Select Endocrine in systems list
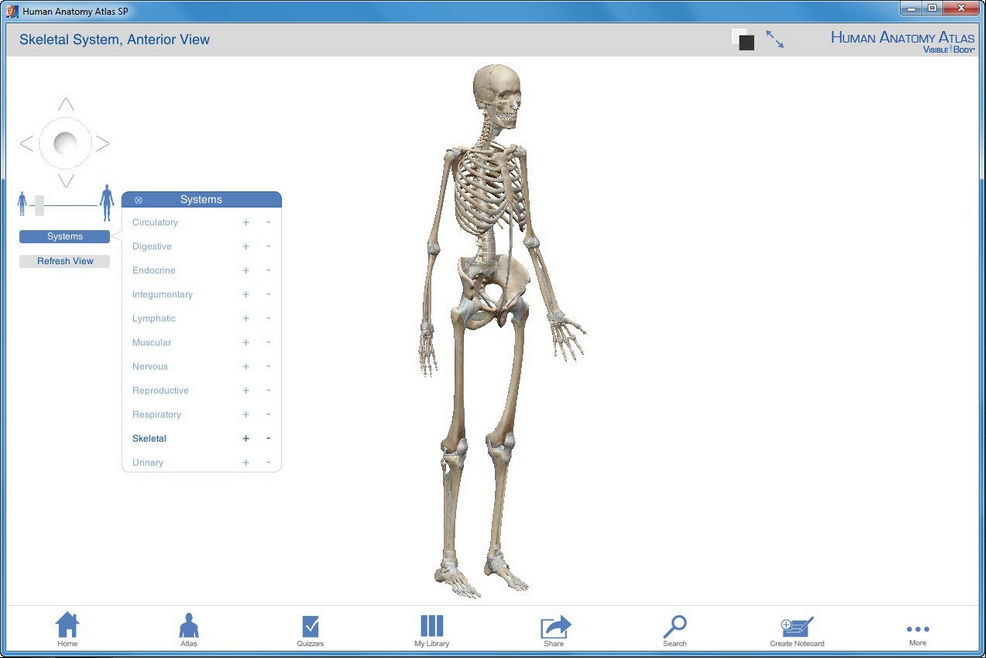The height and width of the screenshot is (658, 986). coord(154,270)
